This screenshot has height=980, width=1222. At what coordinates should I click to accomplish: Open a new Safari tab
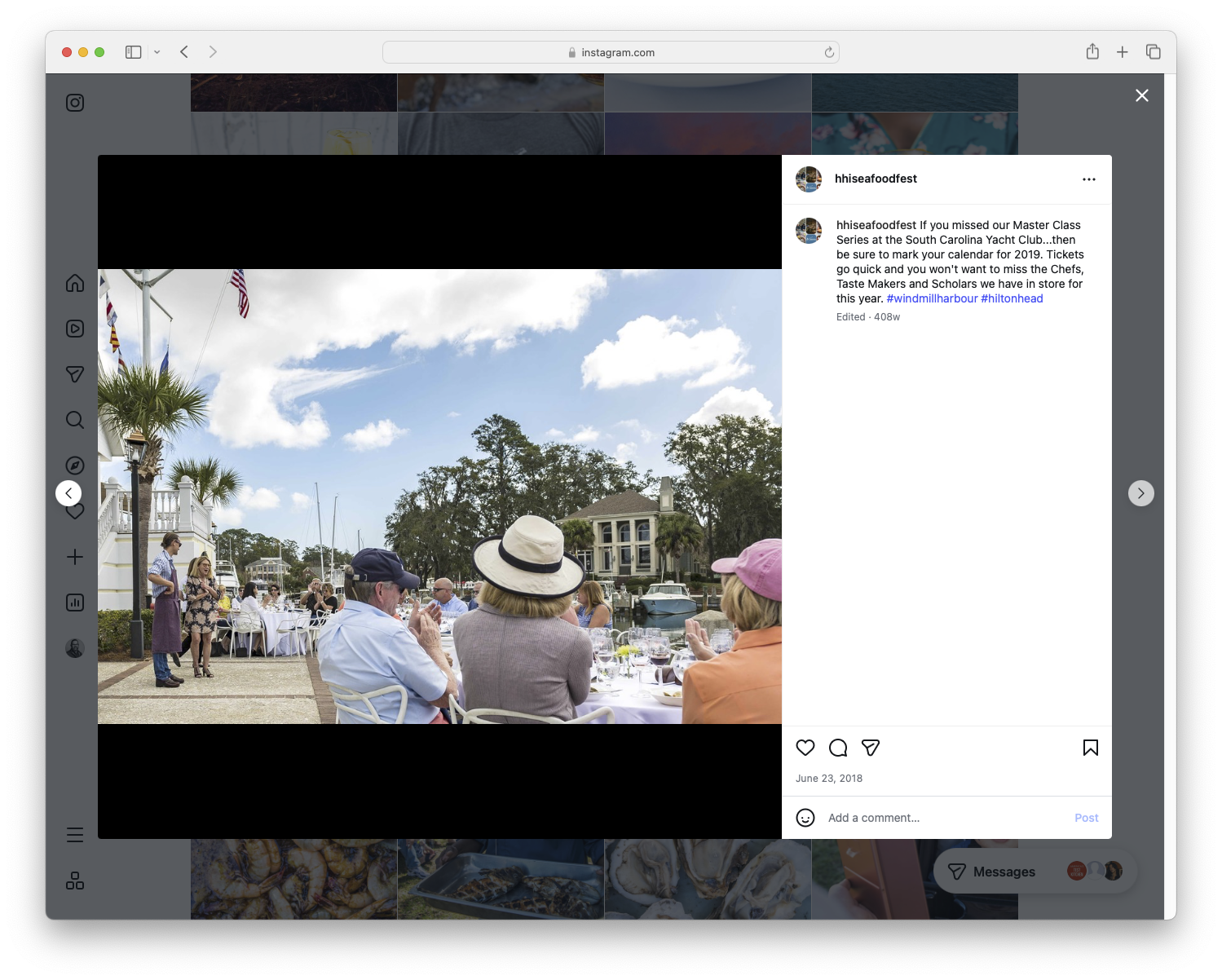pos(1123,51)
